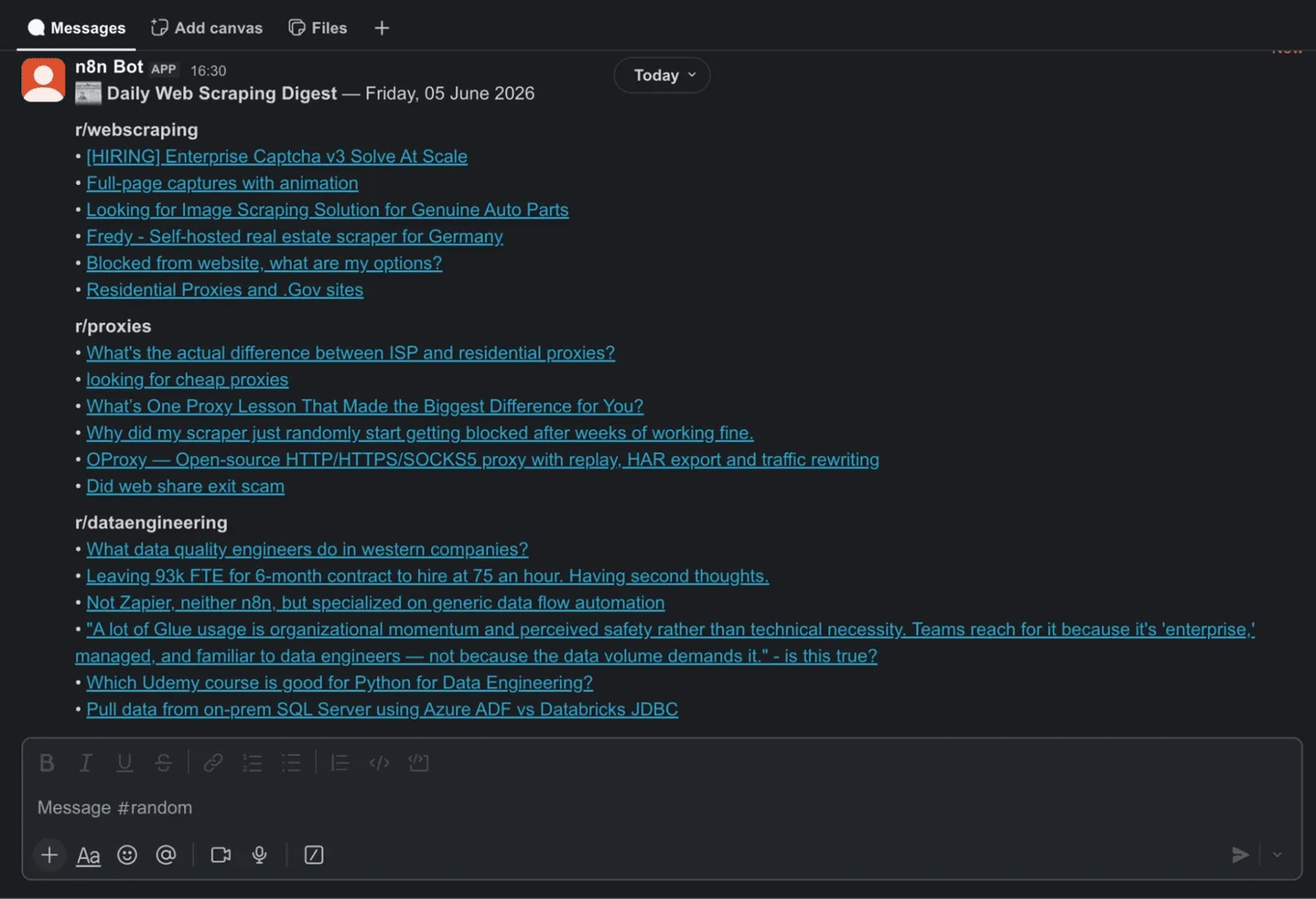Open scraper randomly getting blocked link
This screenshot has width=1316, height=899.
click(420, 433)
